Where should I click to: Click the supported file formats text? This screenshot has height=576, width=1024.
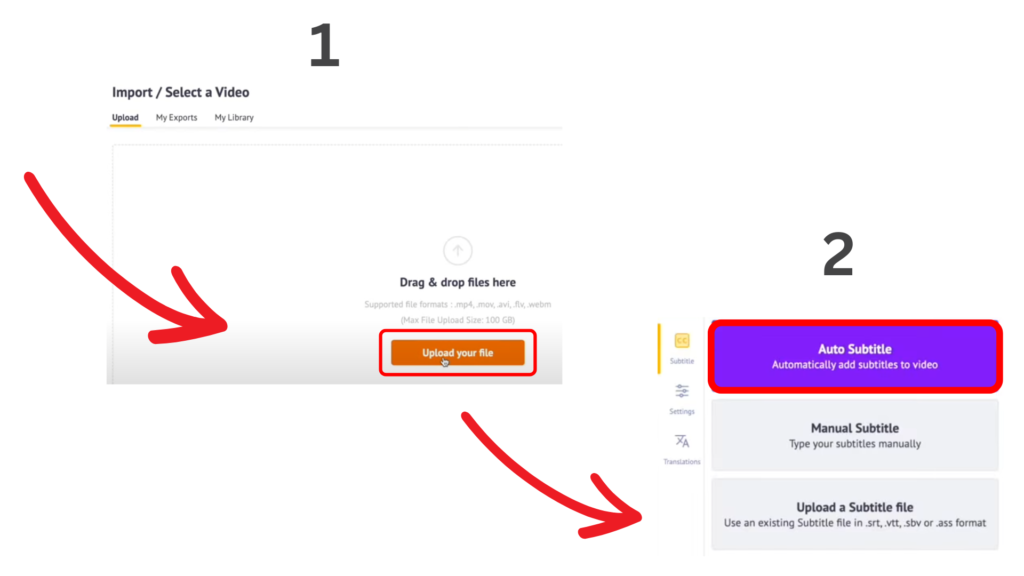coord(457,303)
